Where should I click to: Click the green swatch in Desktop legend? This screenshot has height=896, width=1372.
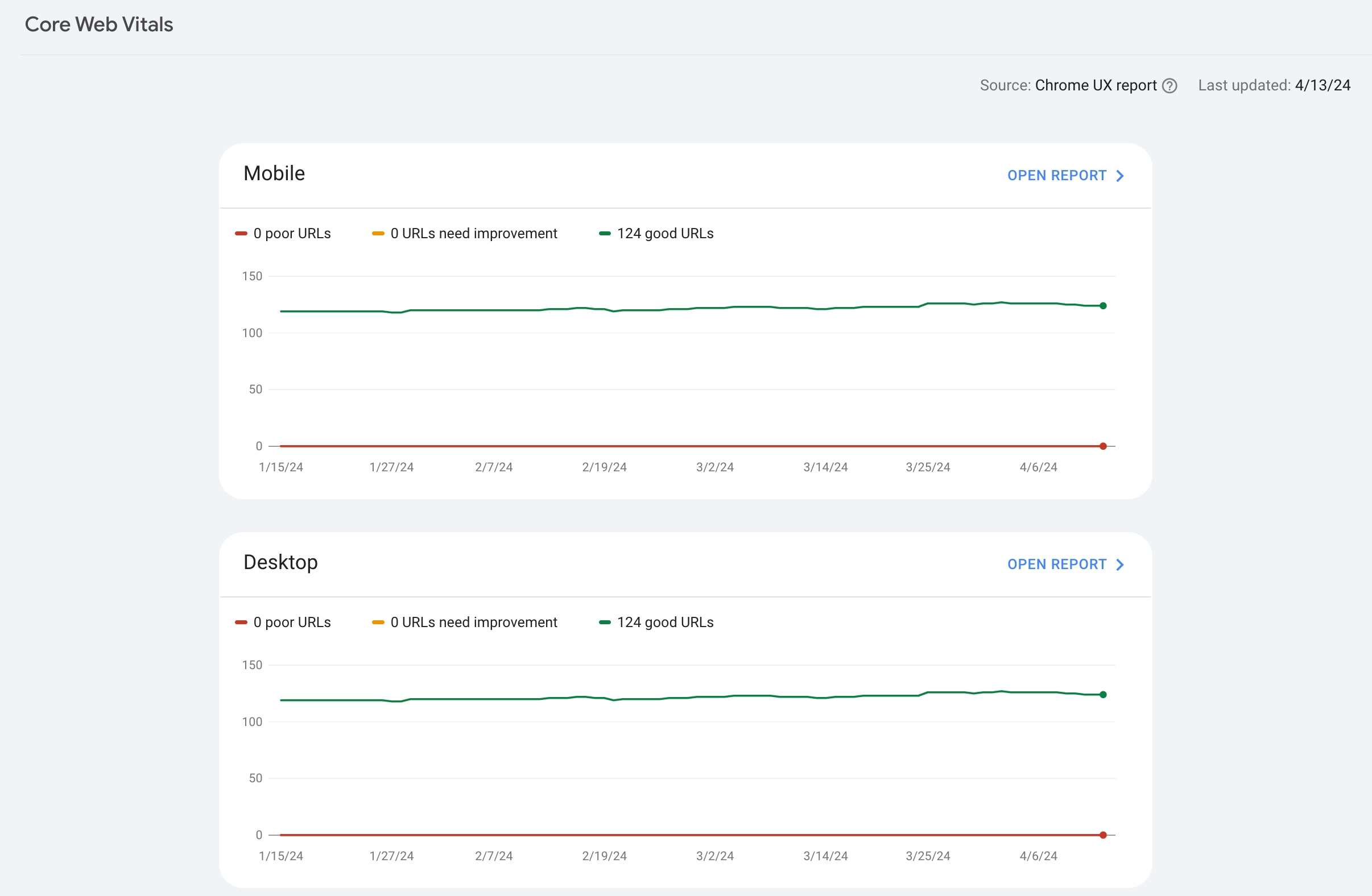(x=605, y=623)
